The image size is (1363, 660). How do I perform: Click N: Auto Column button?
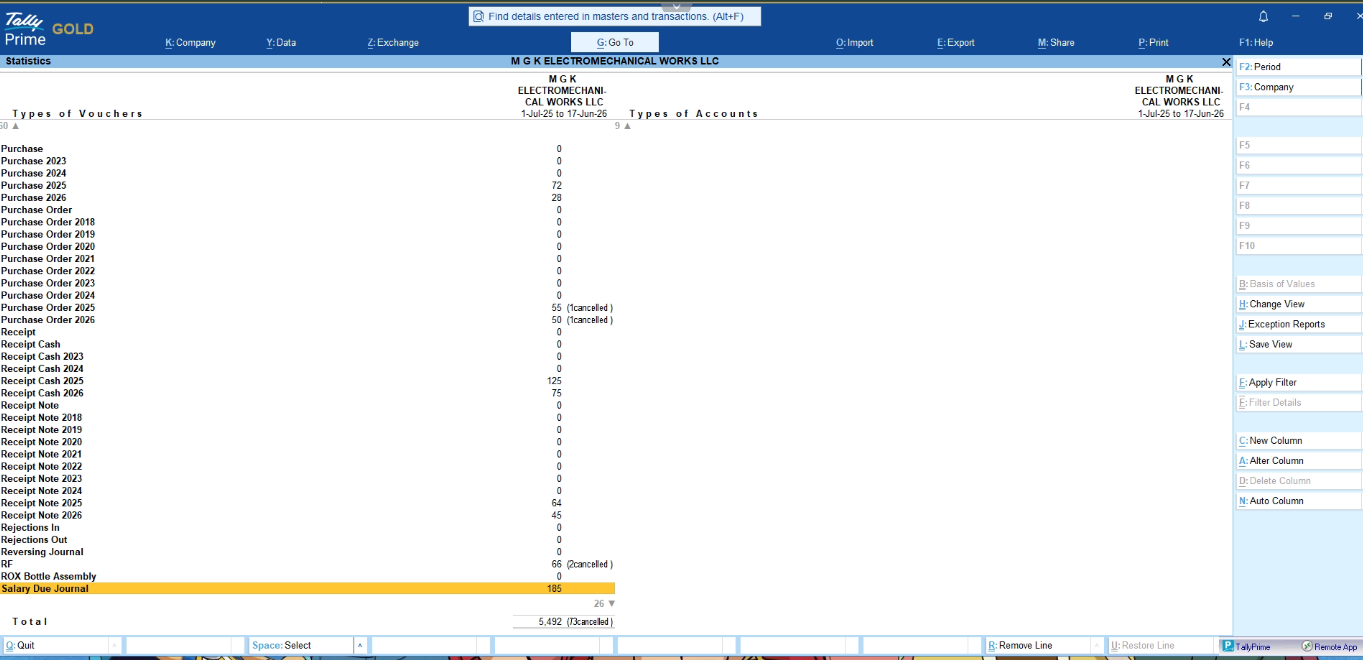[1298, 501]
